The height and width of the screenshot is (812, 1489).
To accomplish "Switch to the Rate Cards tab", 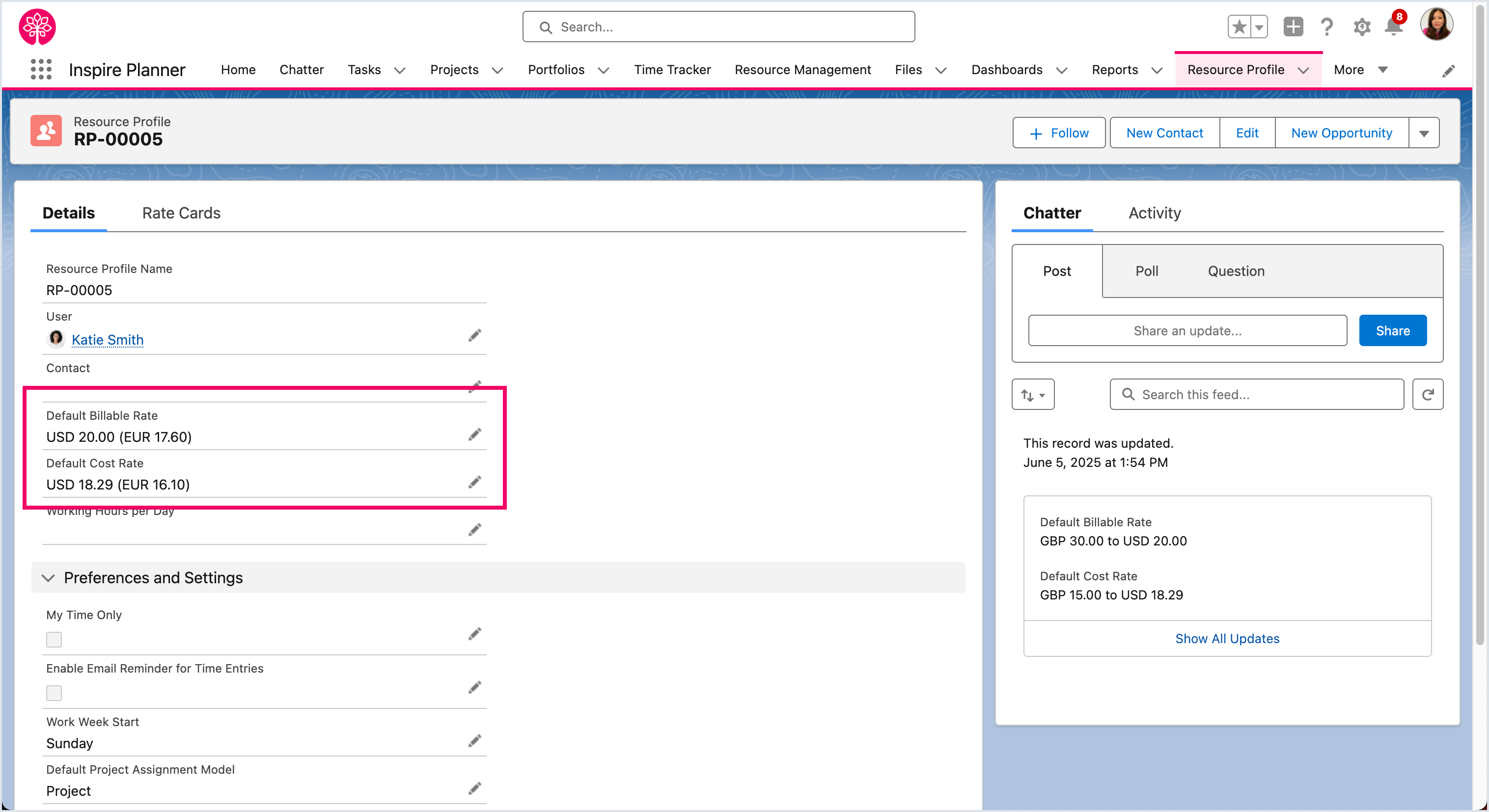I will point(182,213).
